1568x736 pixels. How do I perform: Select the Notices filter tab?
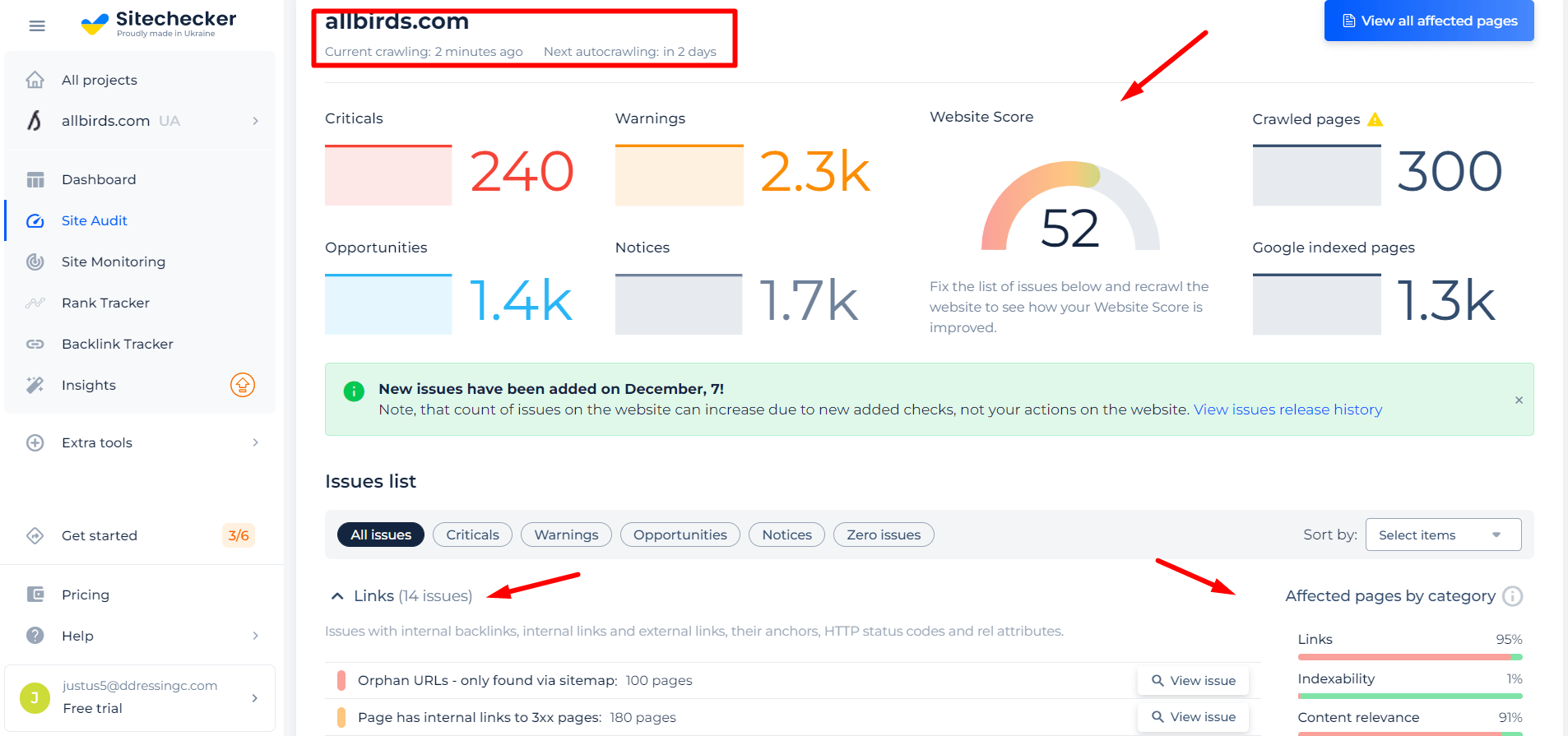tap(786, 535)
